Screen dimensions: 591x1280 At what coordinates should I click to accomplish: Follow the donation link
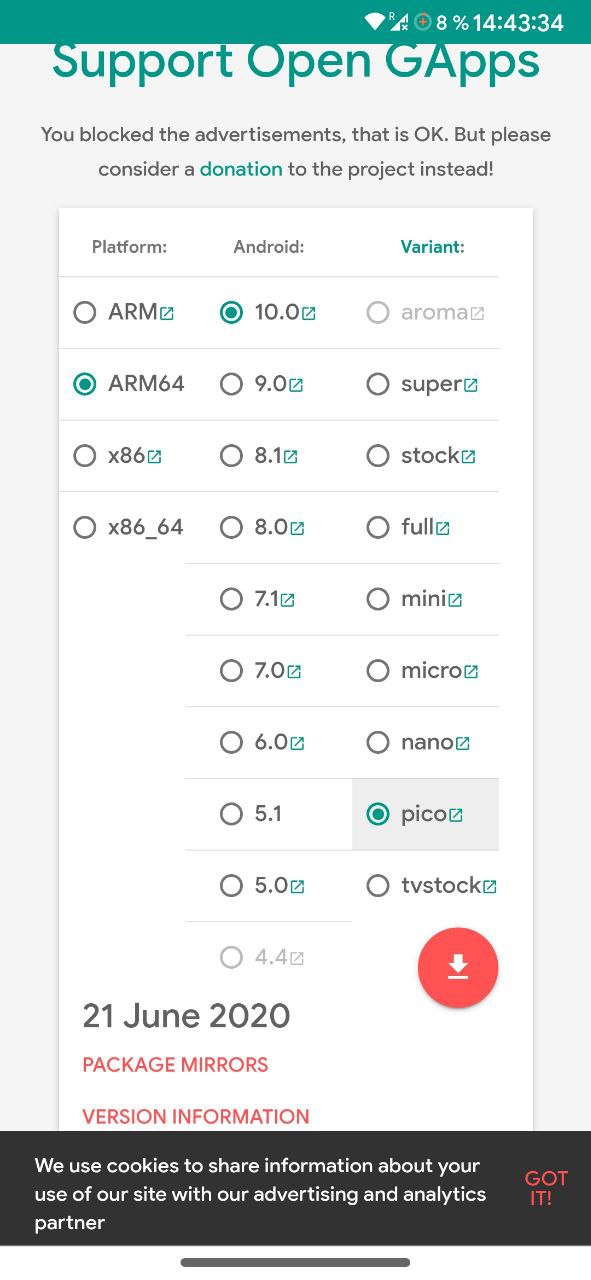click(x=241, y=169)
